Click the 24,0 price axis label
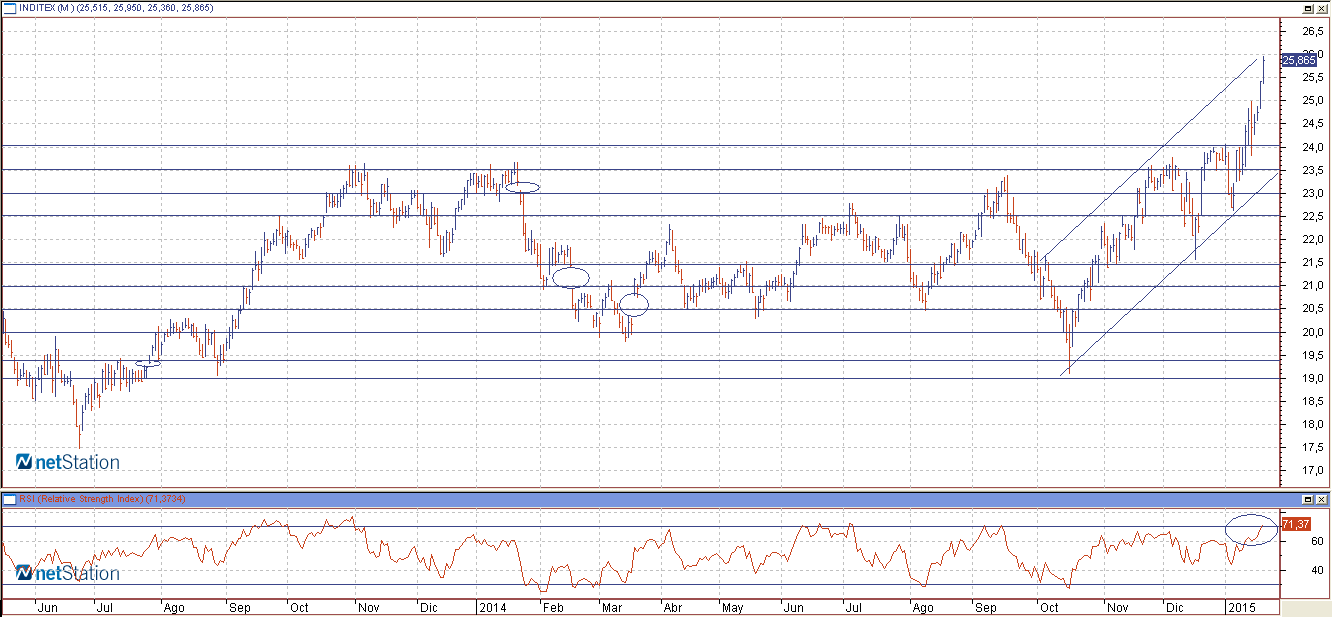 (x=1313, y=147)
